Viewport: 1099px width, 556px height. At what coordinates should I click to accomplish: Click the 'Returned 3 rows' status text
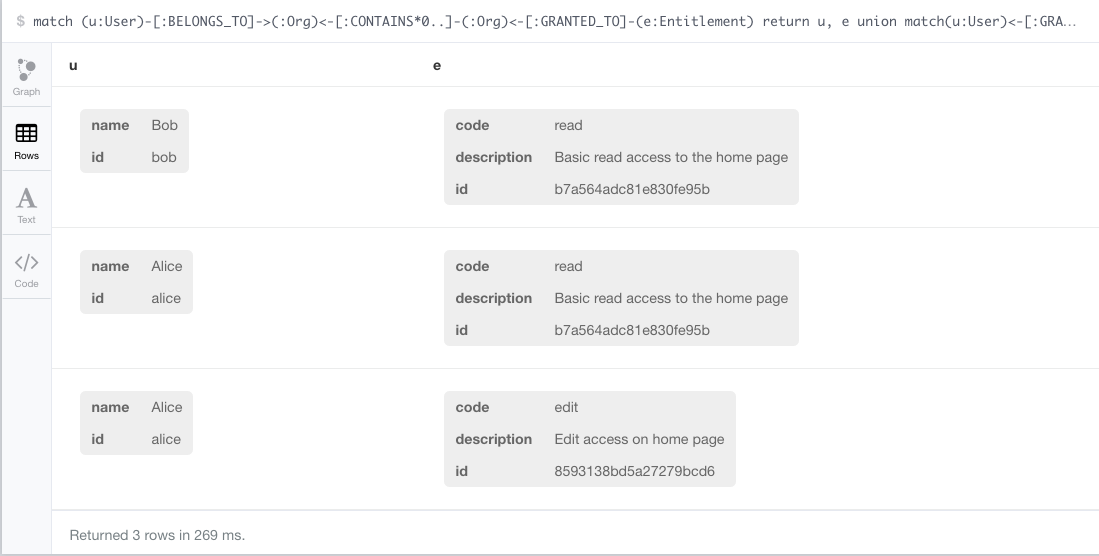[x=157, y=535]
